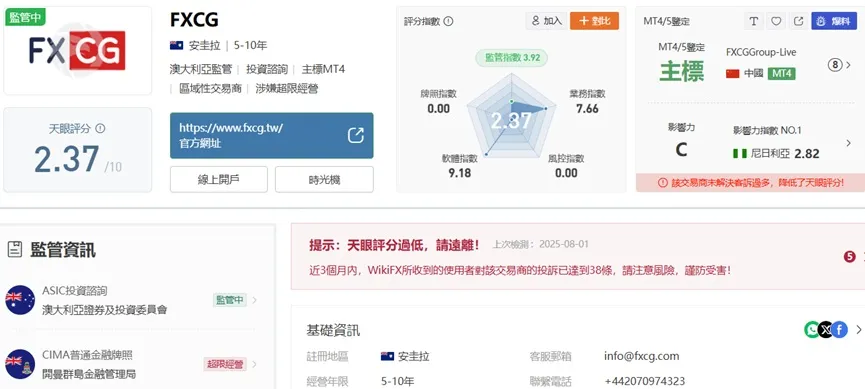Click the phone number +442070974323
The width and height of the screenshot is (865, 389).
click(x=645, y=381)
